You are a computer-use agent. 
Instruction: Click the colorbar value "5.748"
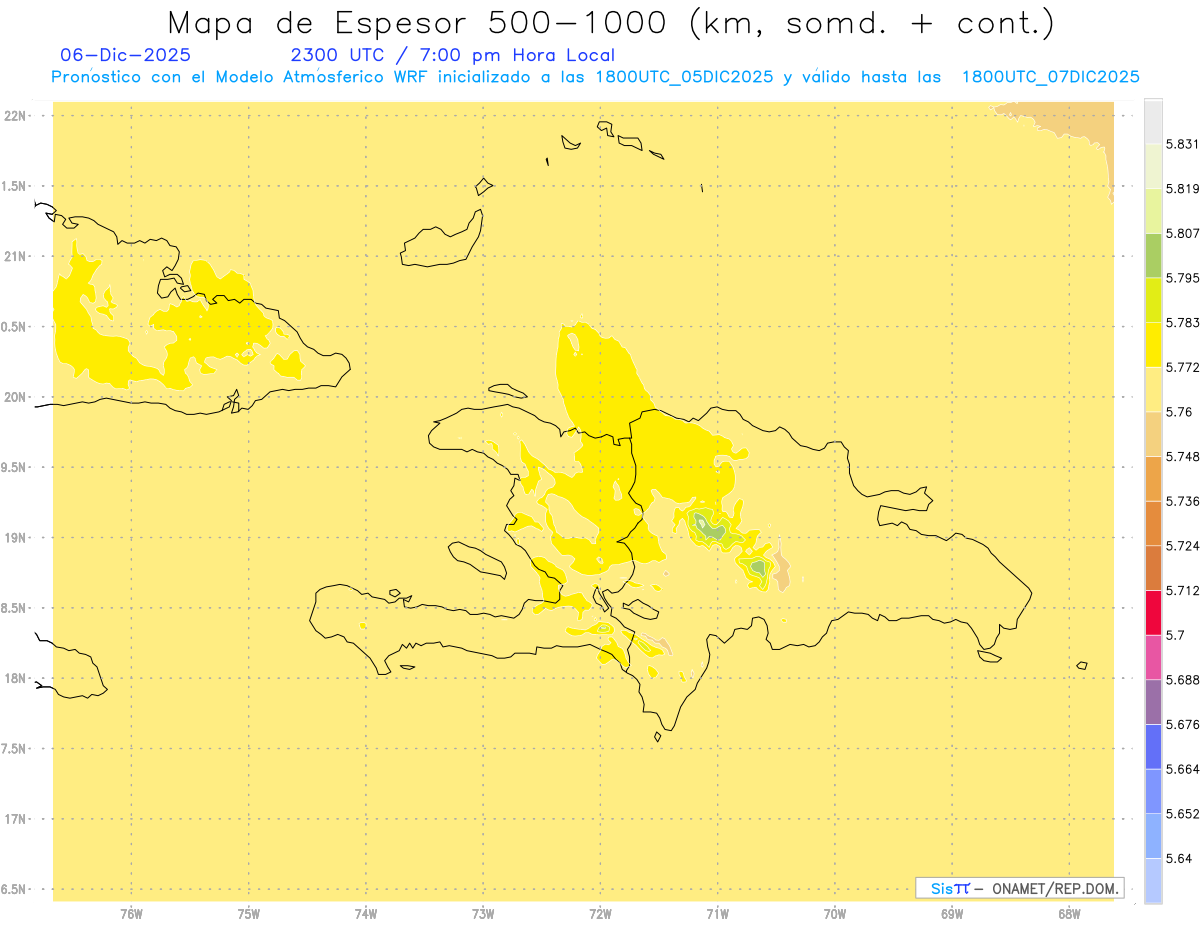coord(1182,457)
